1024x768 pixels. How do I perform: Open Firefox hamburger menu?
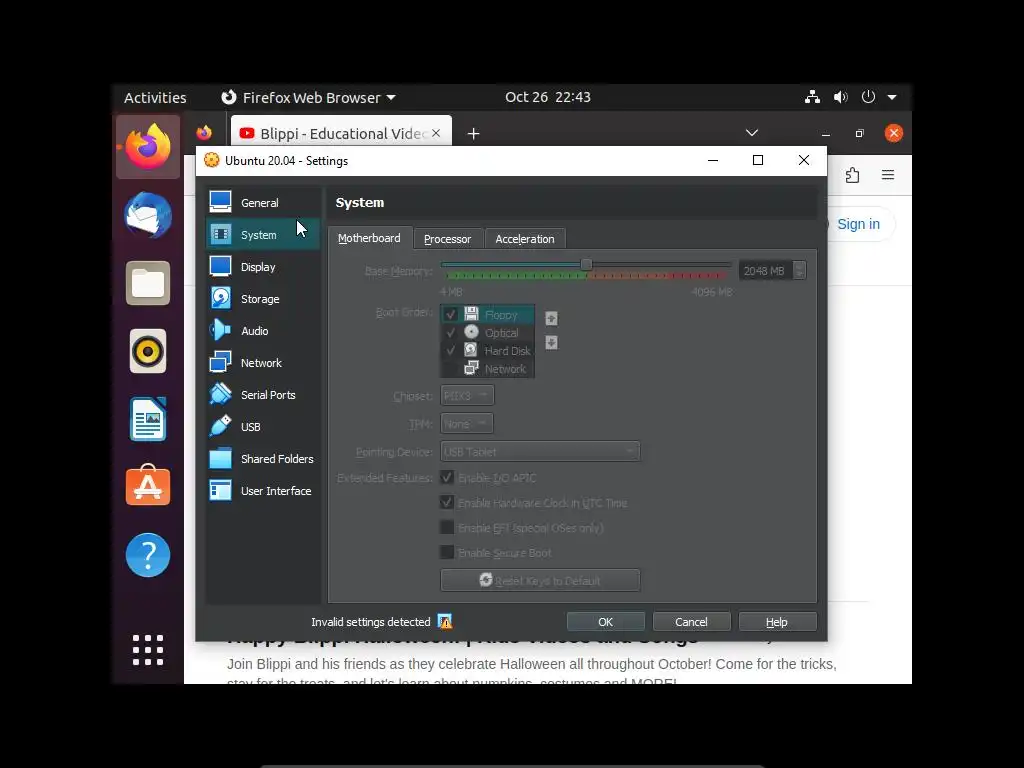click(888, 175)
